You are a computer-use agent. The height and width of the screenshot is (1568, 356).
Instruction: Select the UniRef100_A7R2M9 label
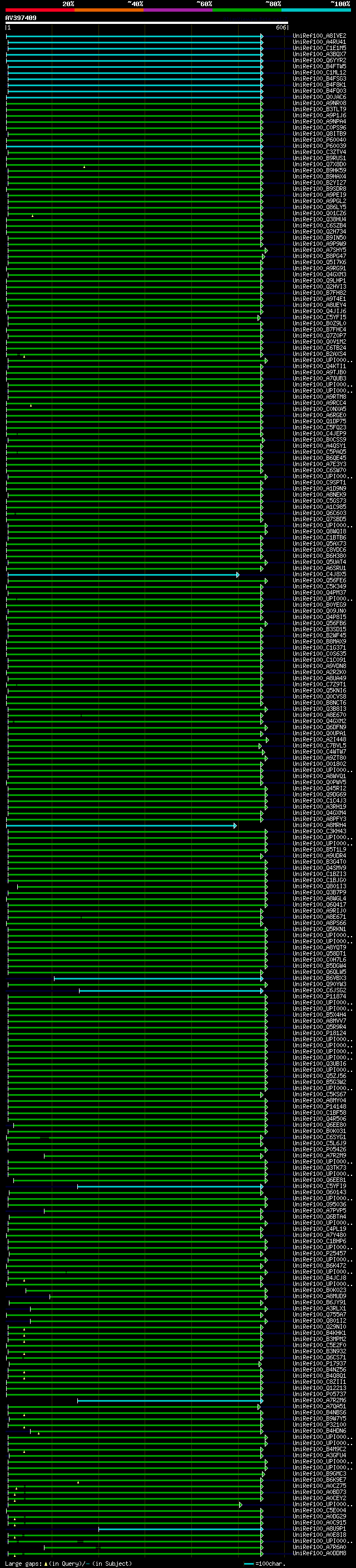pos(319,1156)
